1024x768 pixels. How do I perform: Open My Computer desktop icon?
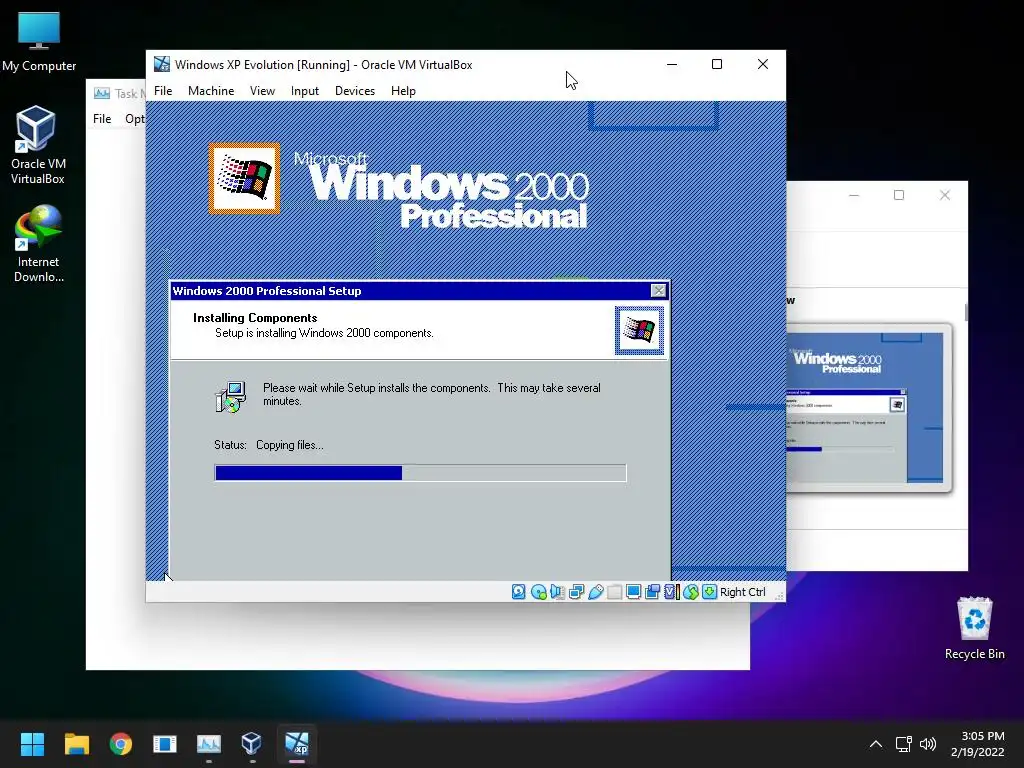[x=39, y=41]
